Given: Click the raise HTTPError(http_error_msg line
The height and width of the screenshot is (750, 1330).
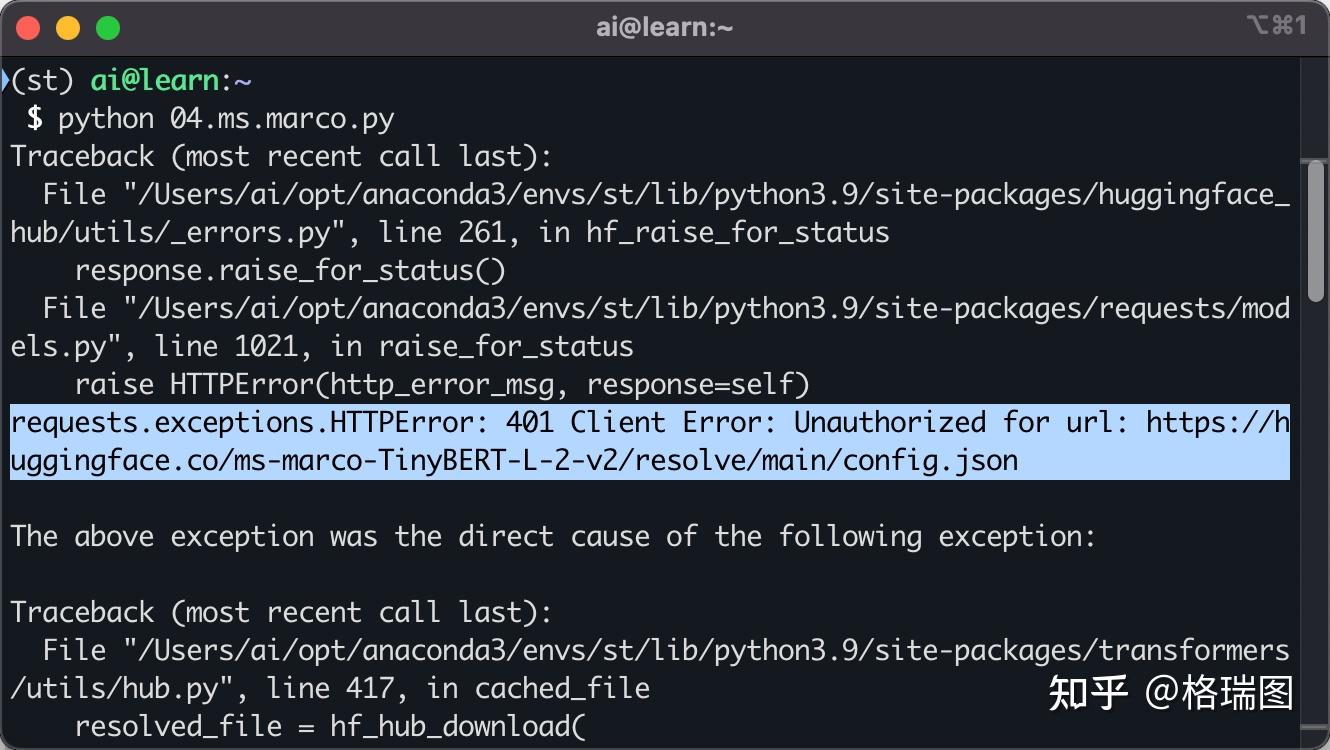Looking at the screenshot, I should point(441,385).
